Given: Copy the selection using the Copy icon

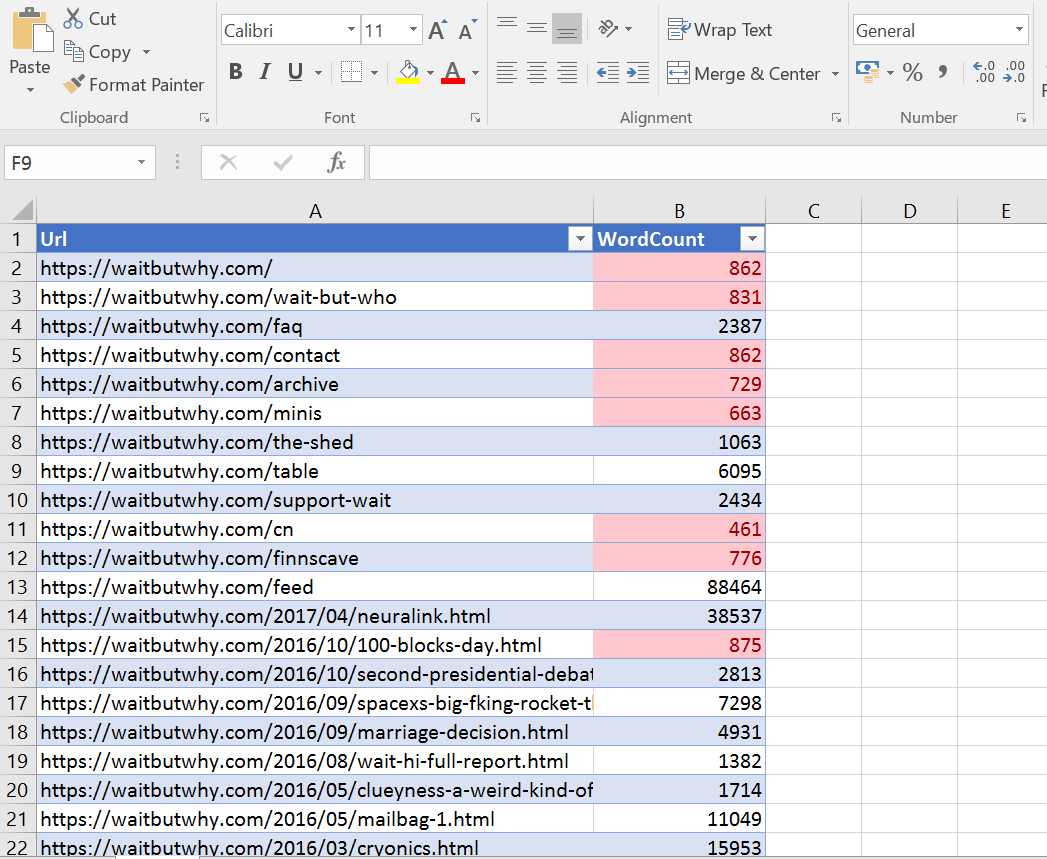Looking at the screenshot, I should (x=73, y=51).
